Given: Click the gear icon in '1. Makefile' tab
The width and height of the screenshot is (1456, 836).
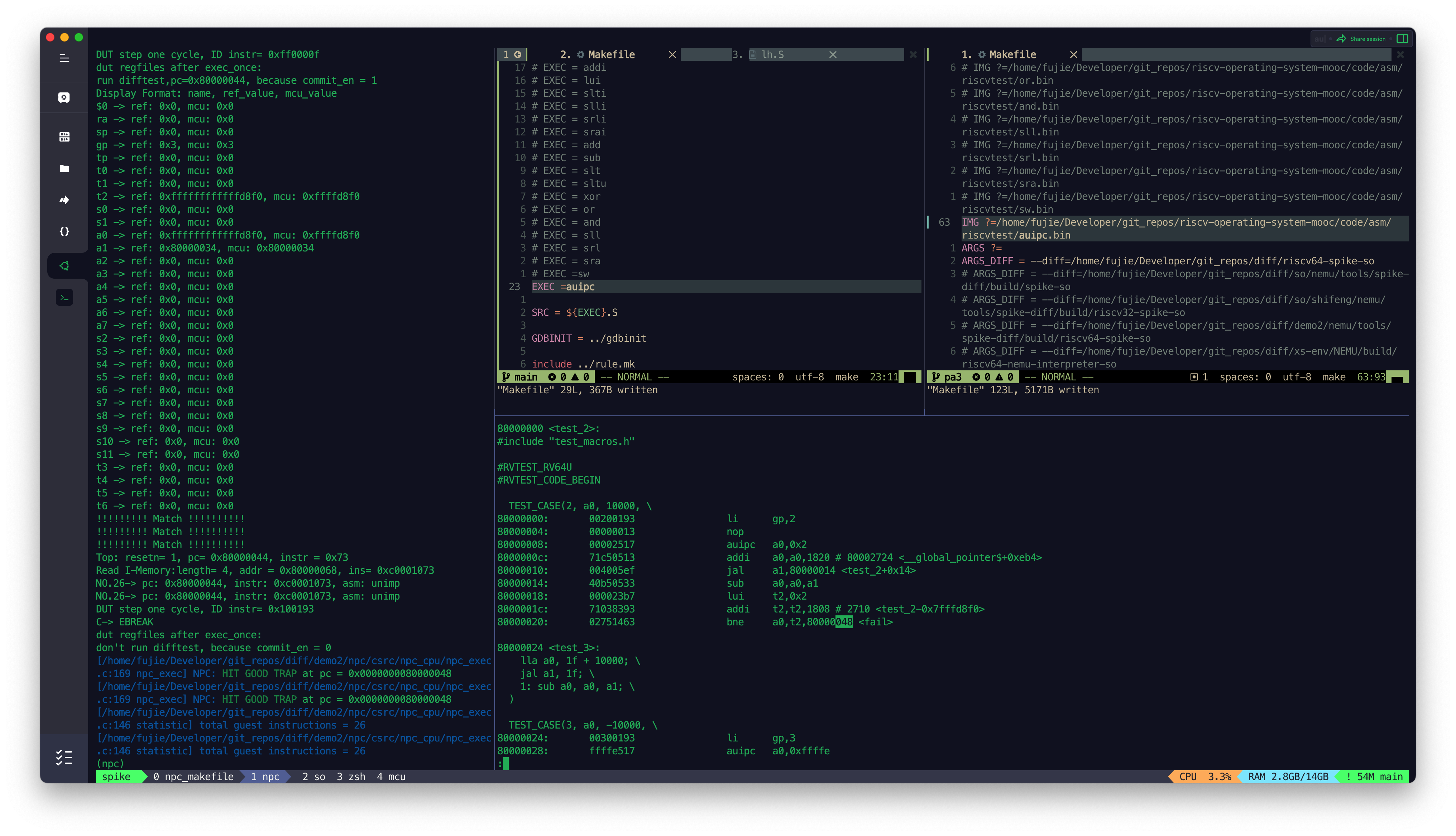Looking at the screenshot, I should (x=982, y=54).
